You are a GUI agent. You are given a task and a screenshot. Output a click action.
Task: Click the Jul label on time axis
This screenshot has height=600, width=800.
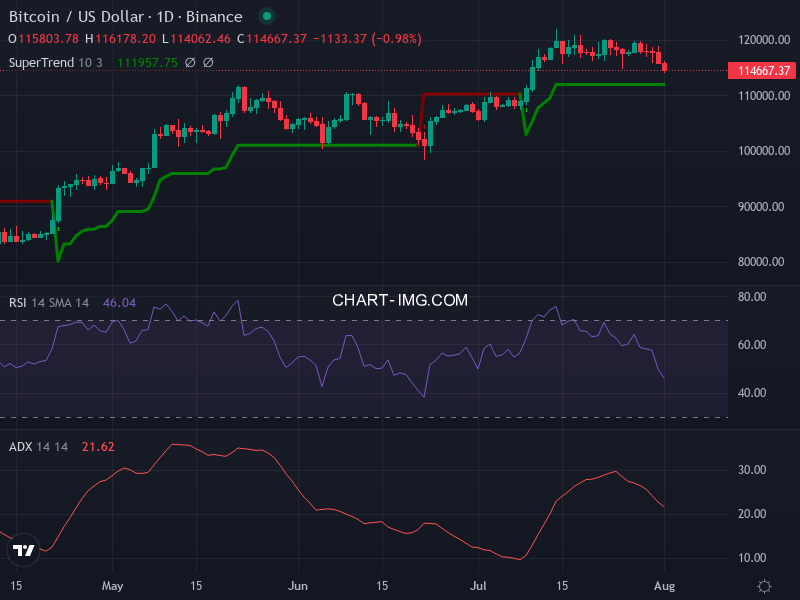coord(478,586)
